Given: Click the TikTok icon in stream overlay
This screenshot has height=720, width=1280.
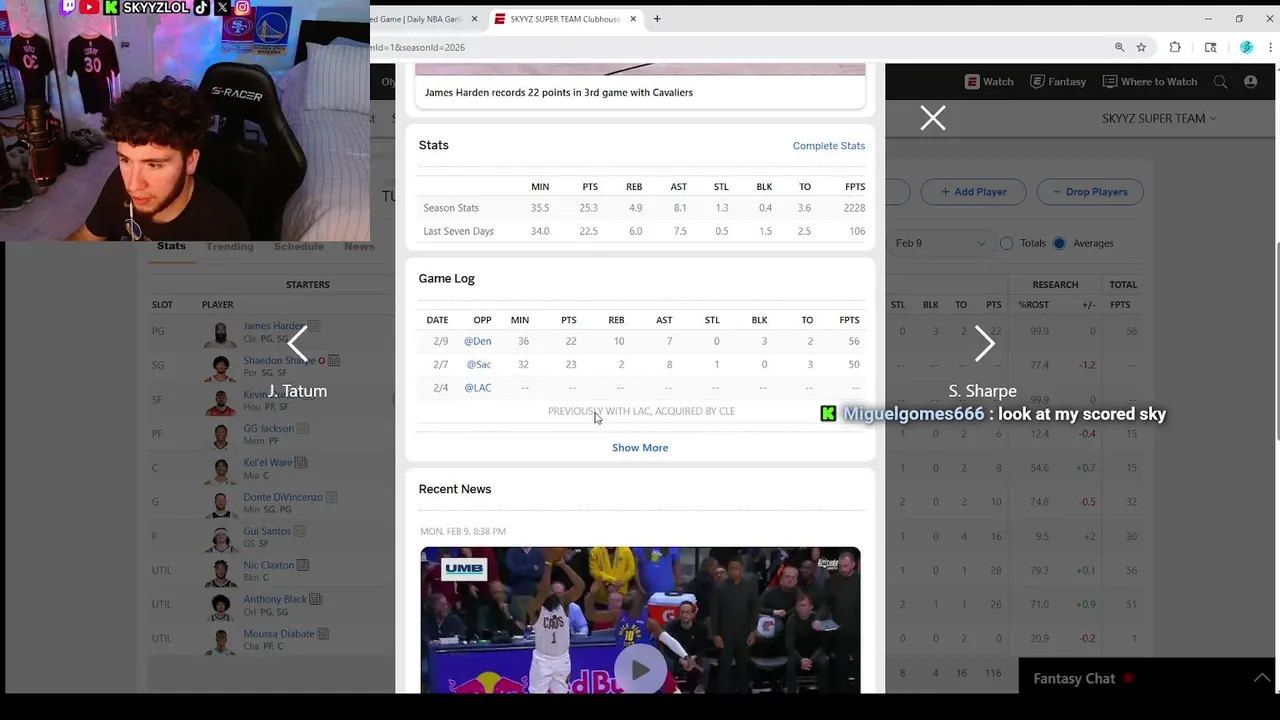Looking at the screenshot, I should pos(201,8).
